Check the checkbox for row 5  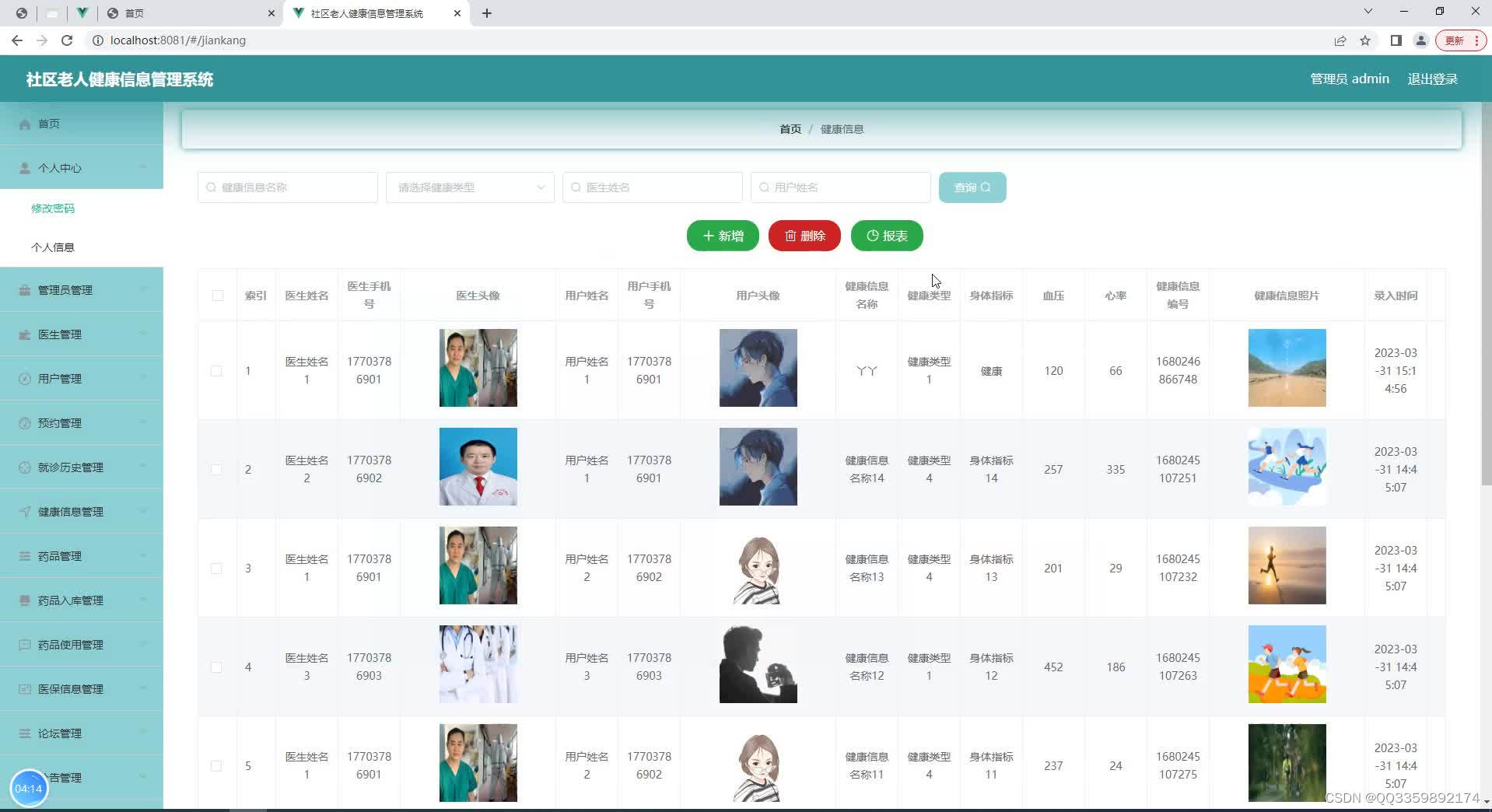216,766
